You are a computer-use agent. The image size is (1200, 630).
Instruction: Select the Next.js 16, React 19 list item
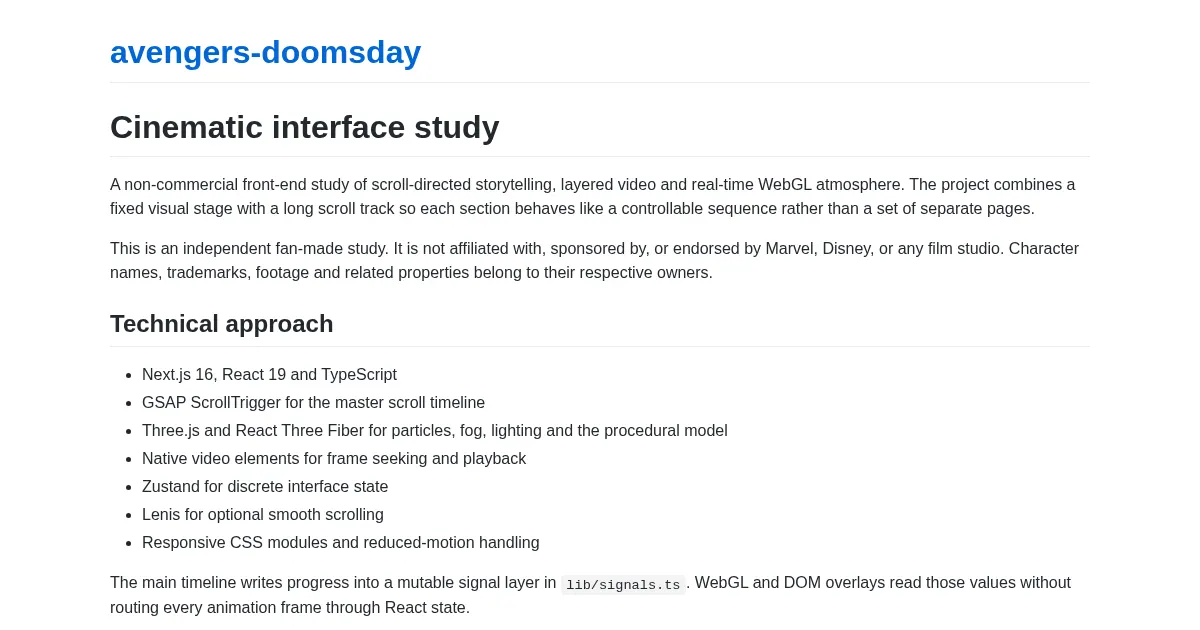coord(269,375)
